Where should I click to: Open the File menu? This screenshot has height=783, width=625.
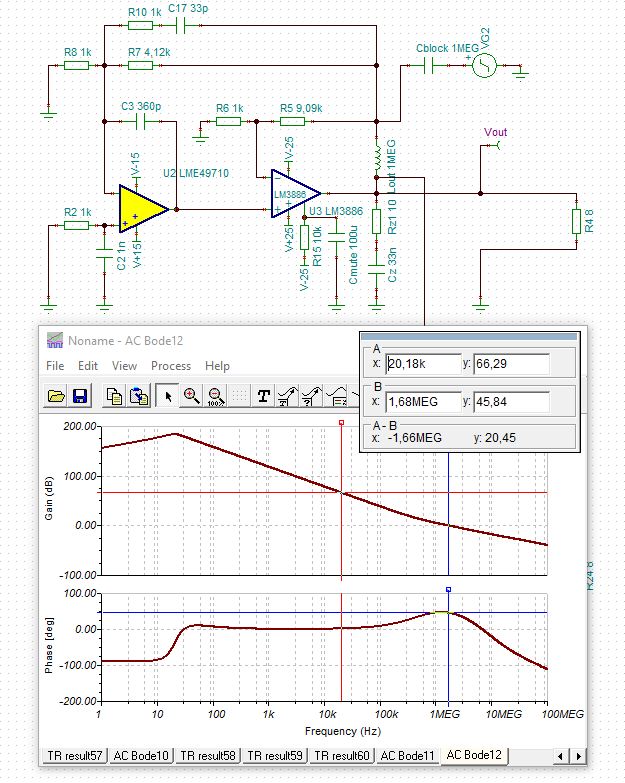coord(55,366)
